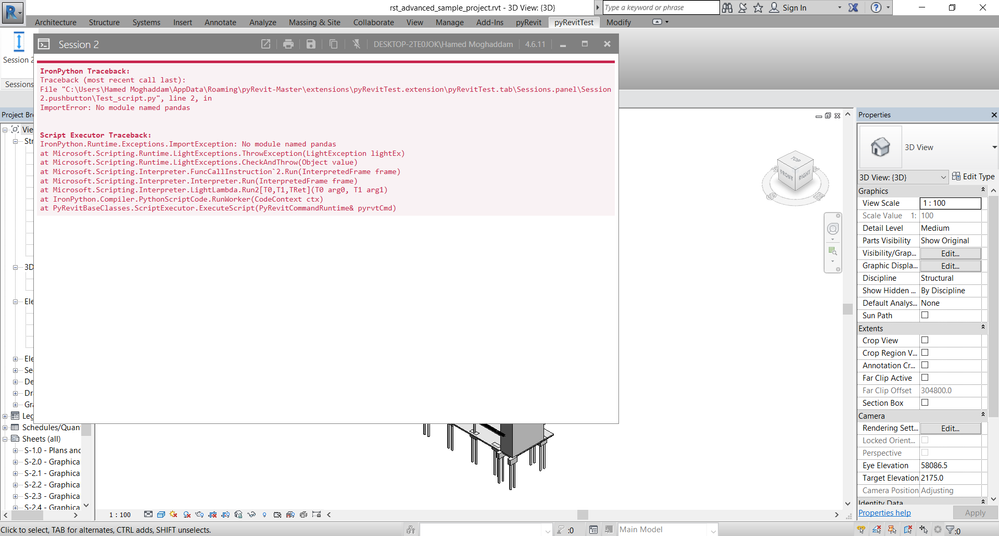Viewport: 999px width, 536px height.
Task: Enable the Sun Path checkbox
Action: pyautogui.click(x=924, y=315)
